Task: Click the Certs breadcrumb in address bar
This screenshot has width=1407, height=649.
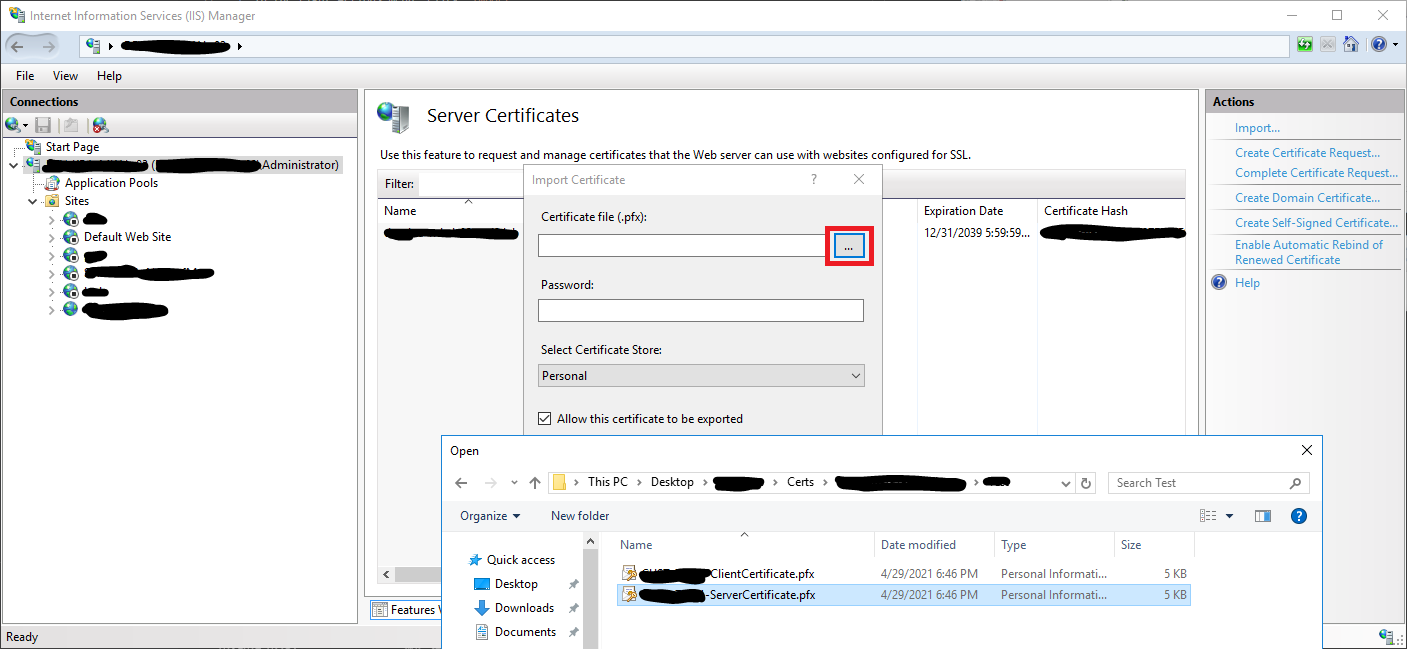Action: click(800, 482)
